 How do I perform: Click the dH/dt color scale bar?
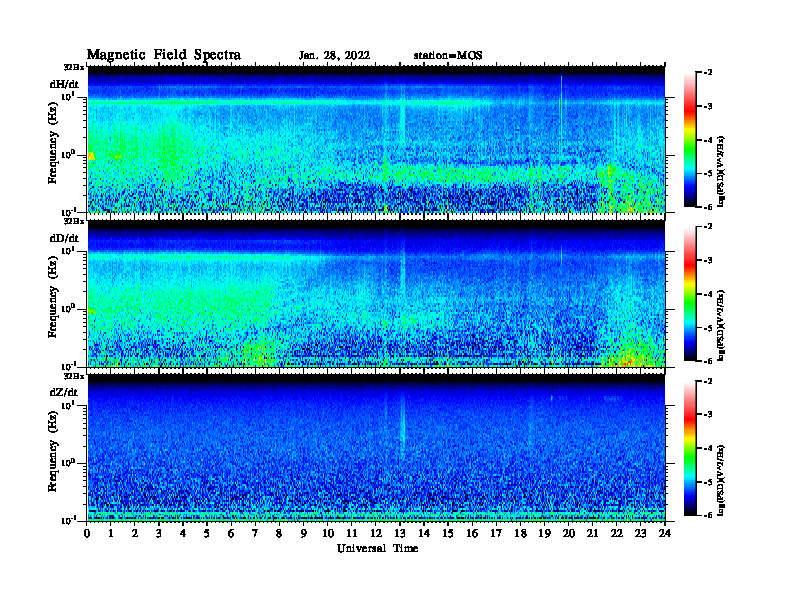[690, 140]
